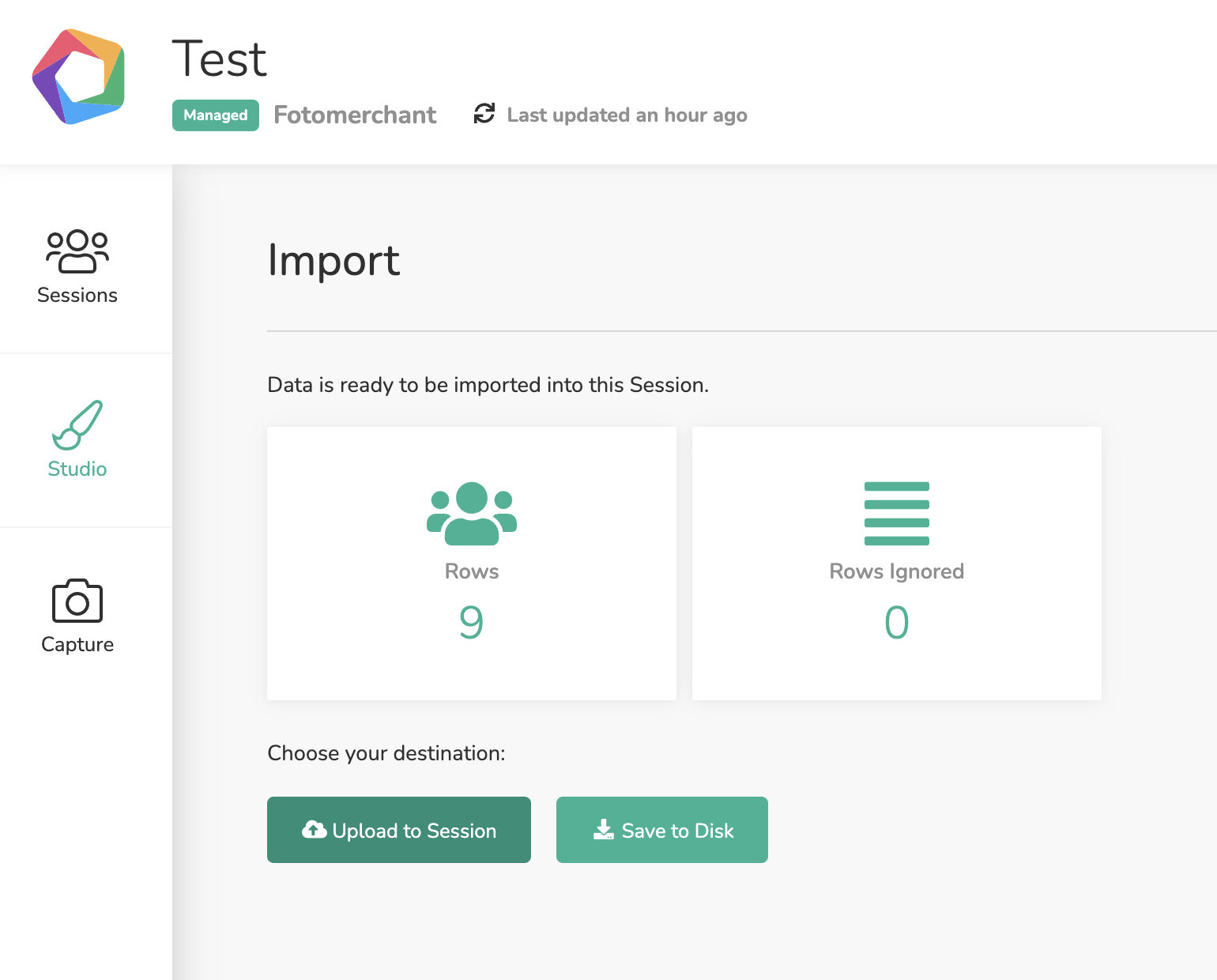Select the Rows count card showing 9

472,563
